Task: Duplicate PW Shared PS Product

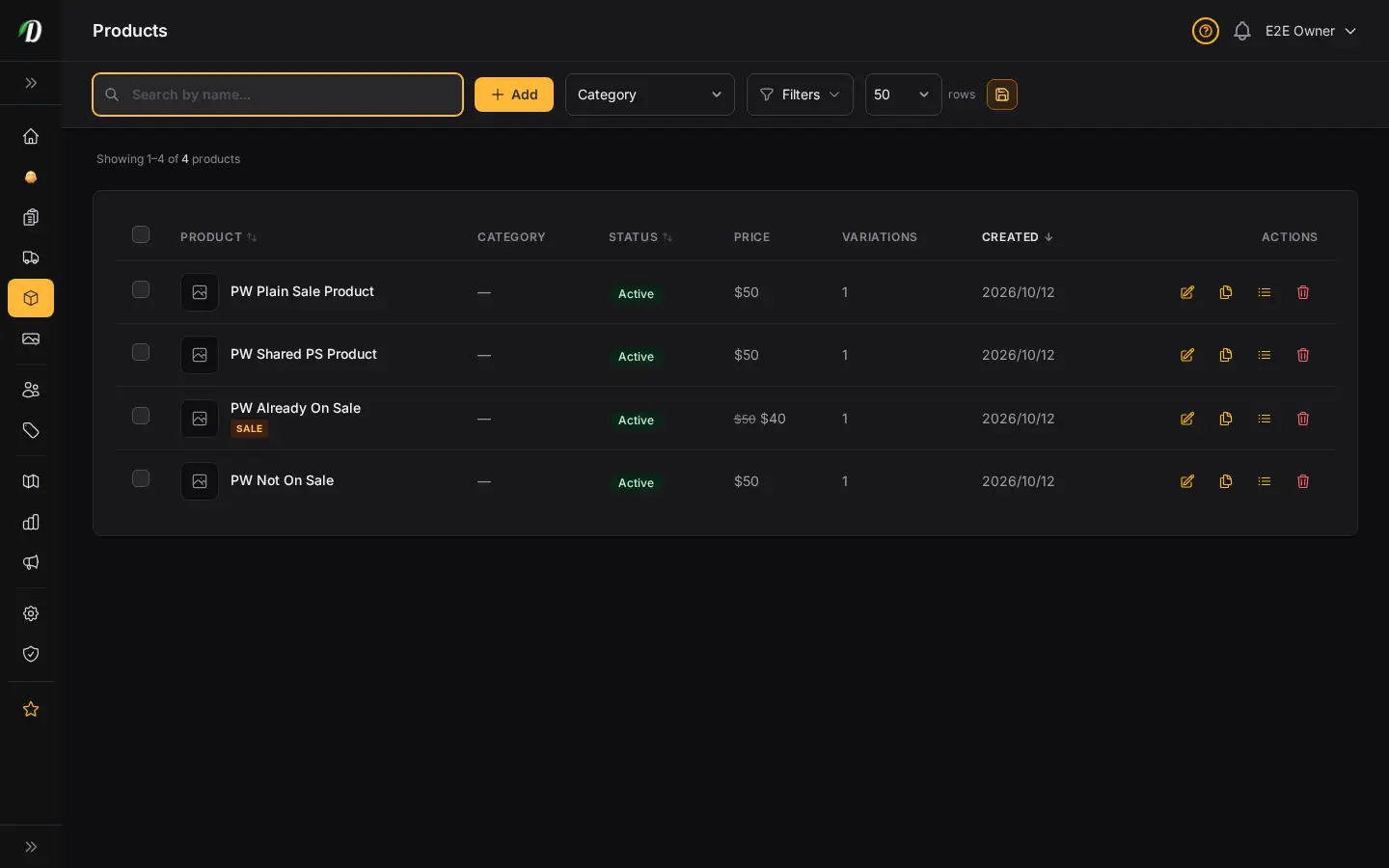Action: (1226, 355)
